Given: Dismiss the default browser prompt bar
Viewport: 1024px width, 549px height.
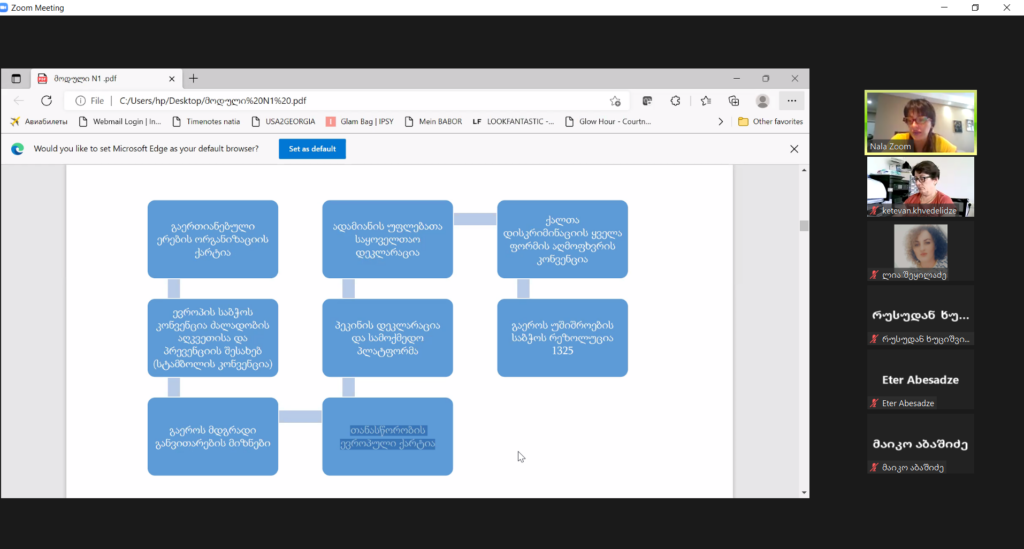Looking at the screenshot, I should (x=794, y=149).
